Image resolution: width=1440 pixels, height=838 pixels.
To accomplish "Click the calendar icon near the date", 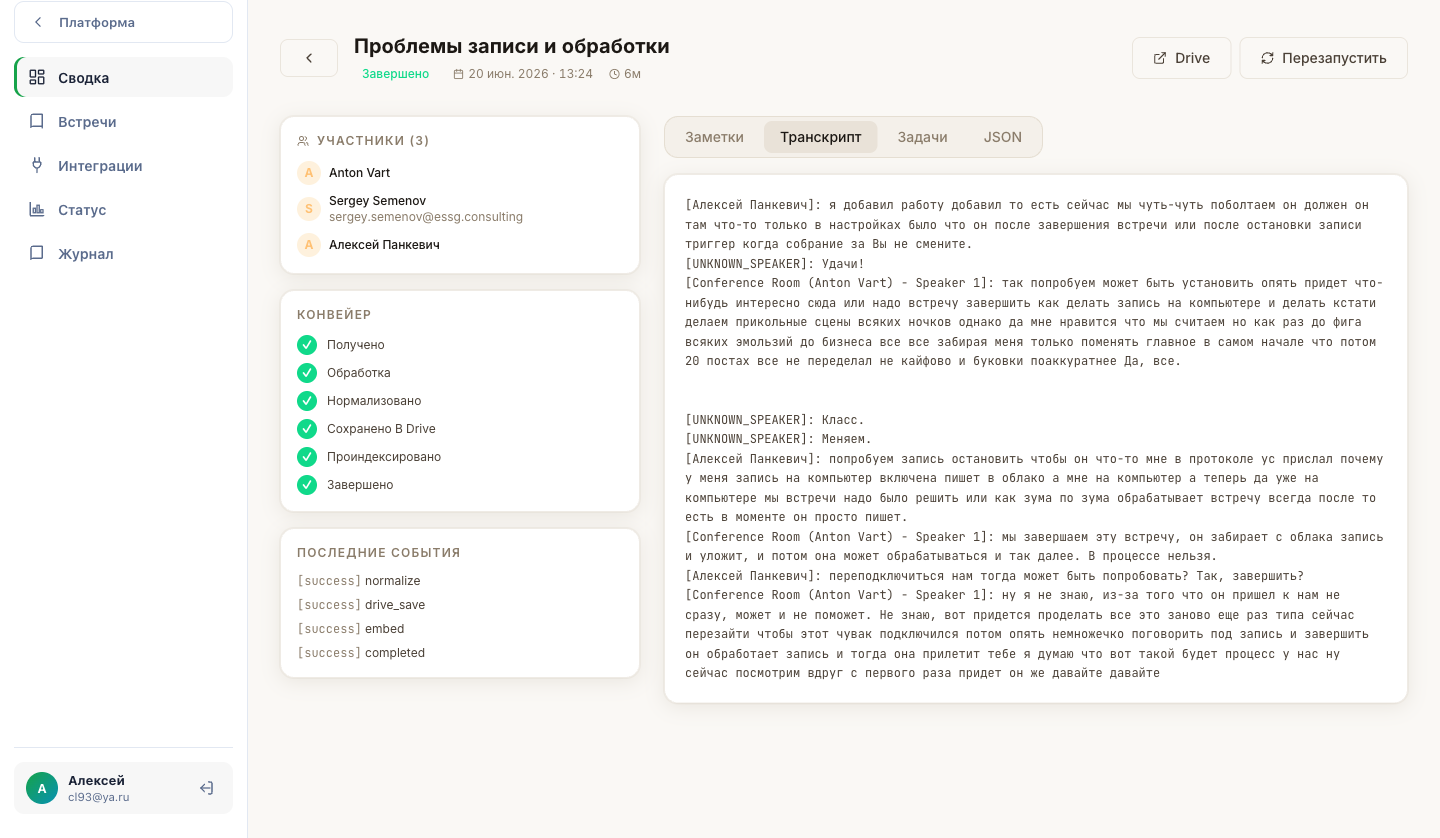I will pyautogui.click(x=459, y=74).
